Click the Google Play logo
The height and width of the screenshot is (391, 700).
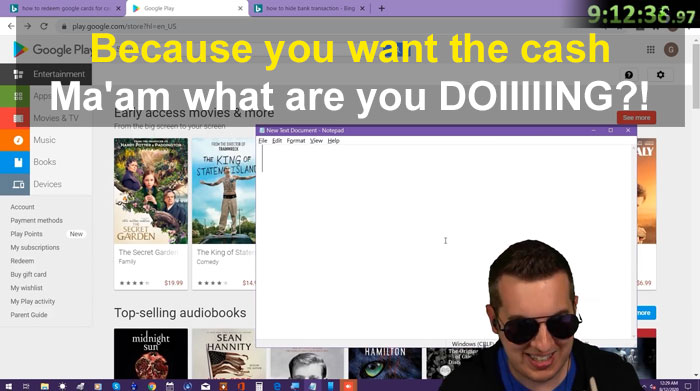click(x=52, y=50)
